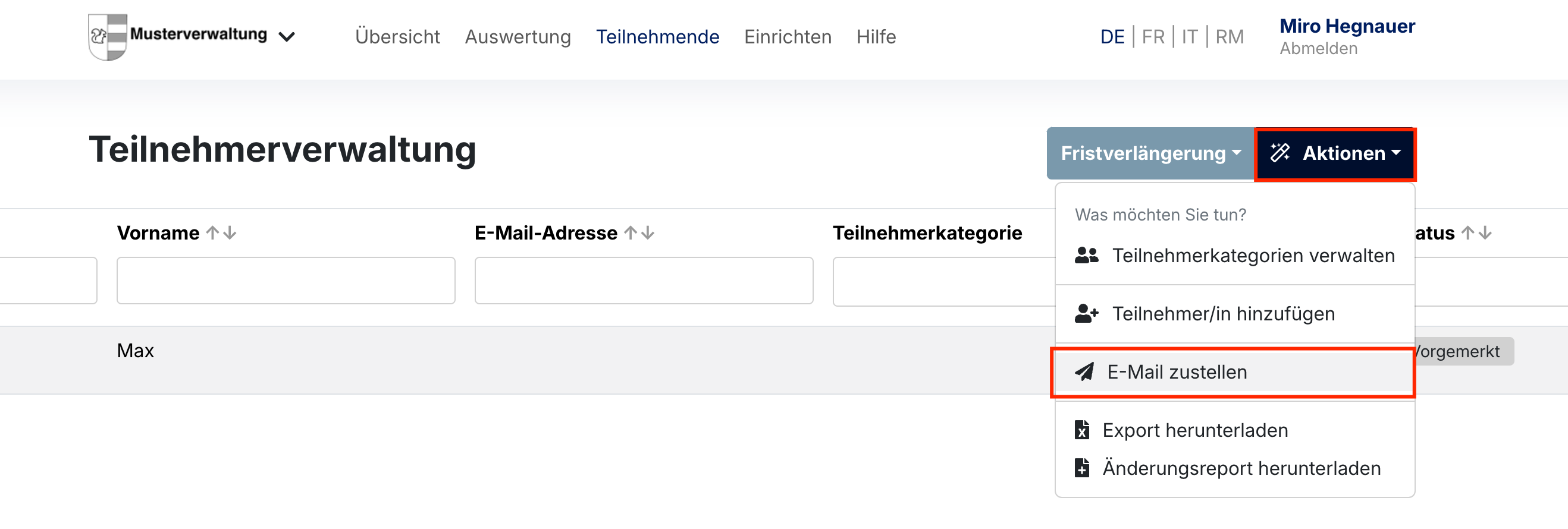1568x529 pixels.
Task: Click the spreadsheet file icon for Export herunterladen
Action: coord(1081,430)
